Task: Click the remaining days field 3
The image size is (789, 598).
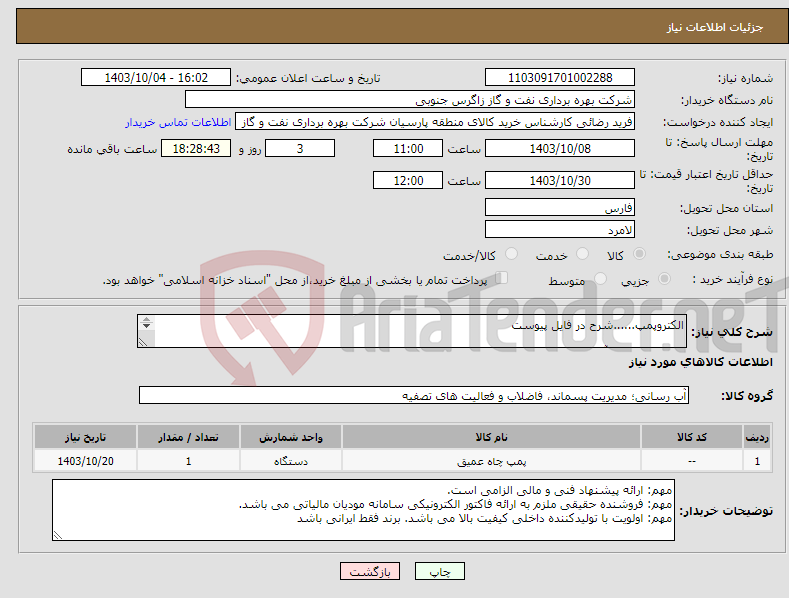Action: coord(300,148)
